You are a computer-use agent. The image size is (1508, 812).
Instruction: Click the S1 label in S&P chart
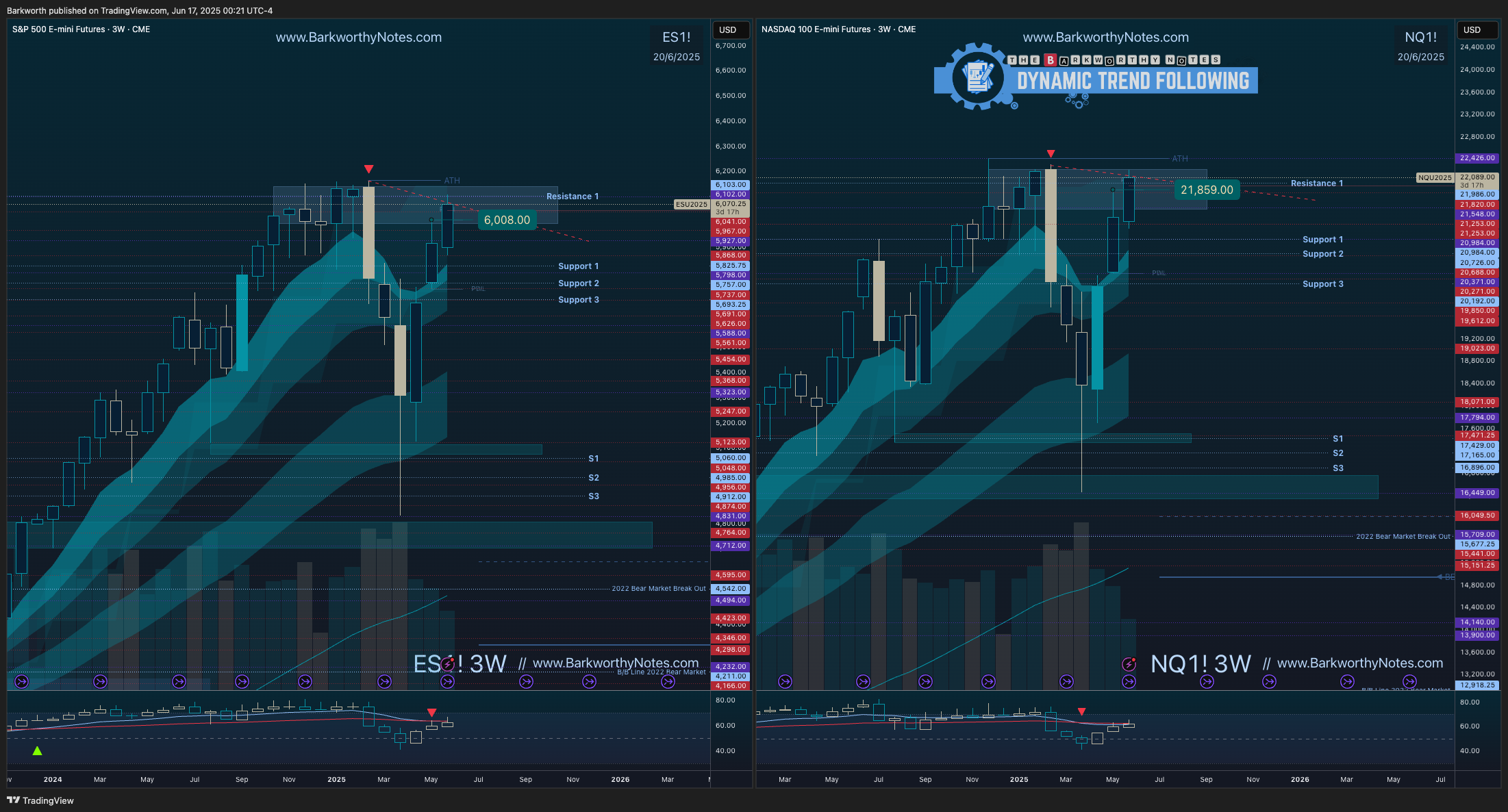[x=594, y=459]
